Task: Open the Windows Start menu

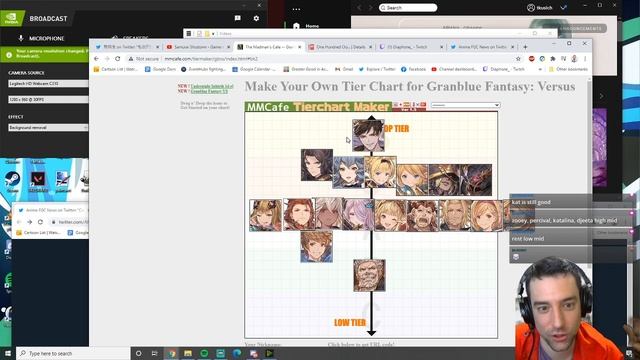Action: point(7,353)
